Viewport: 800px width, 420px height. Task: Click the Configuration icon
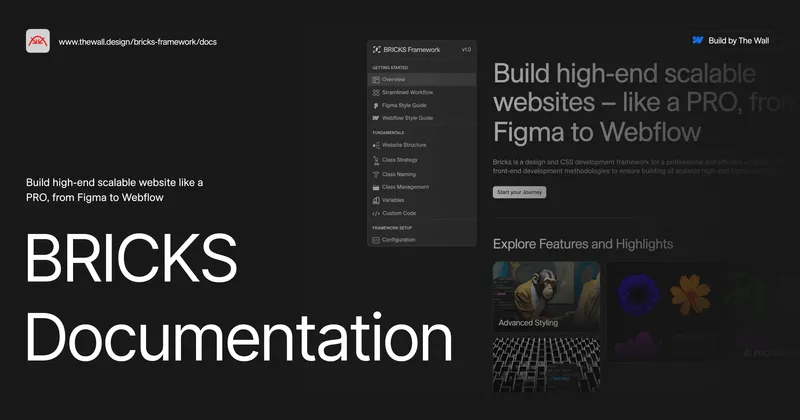coord(376,240)
